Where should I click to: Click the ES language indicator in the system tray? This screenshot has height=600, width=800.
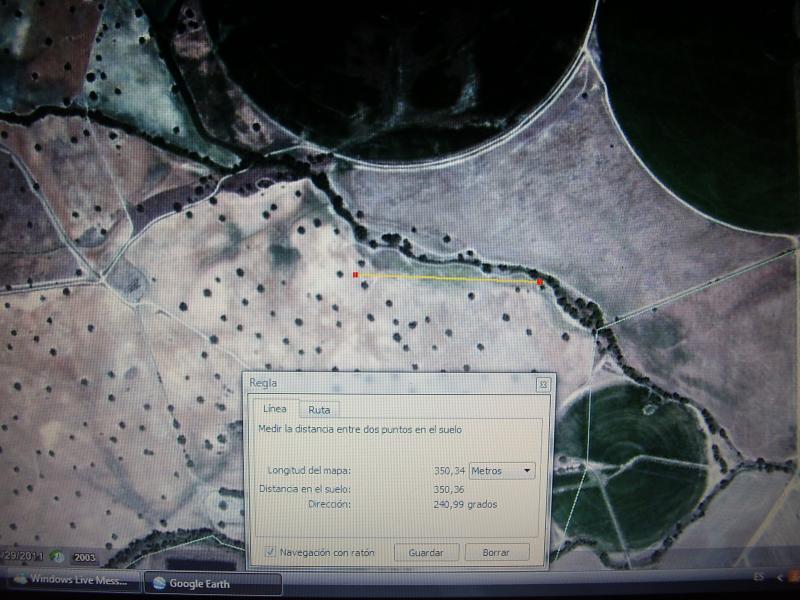click(x=758, y=578)
